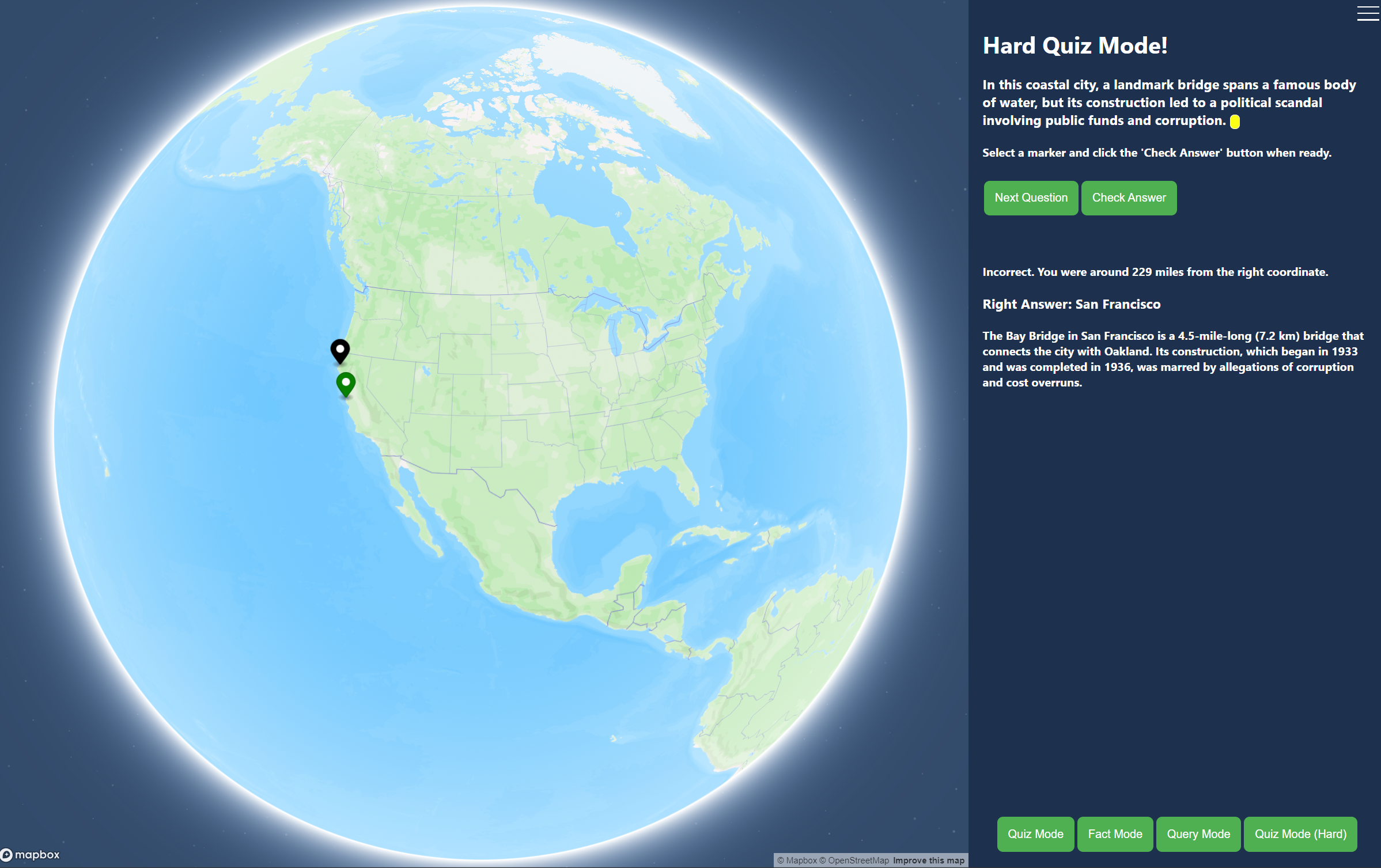Click the Improve this map link

[x=928, y=861]
